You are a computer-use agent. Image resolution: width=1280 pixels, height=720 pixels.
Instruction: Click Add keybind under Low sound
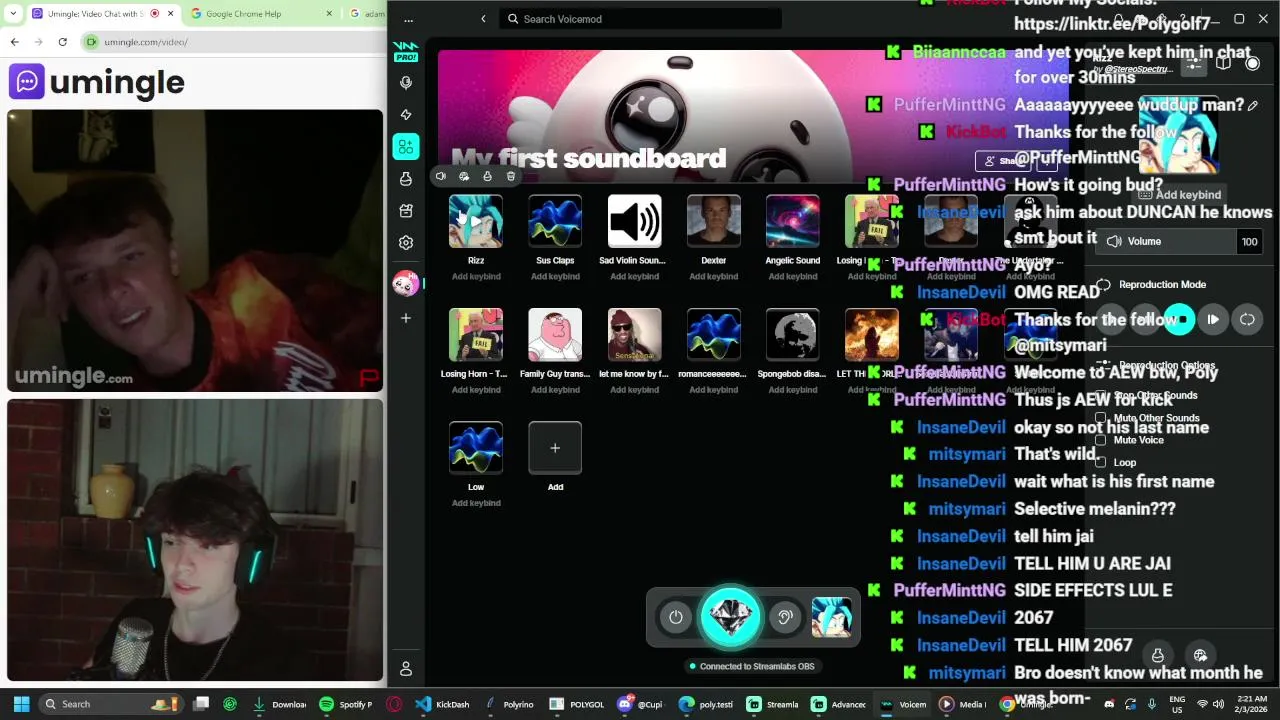476,503
